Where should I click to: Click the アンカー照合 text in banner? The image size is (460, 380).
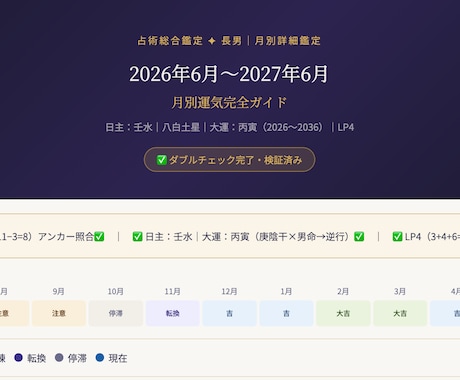(x=66, y=237)
